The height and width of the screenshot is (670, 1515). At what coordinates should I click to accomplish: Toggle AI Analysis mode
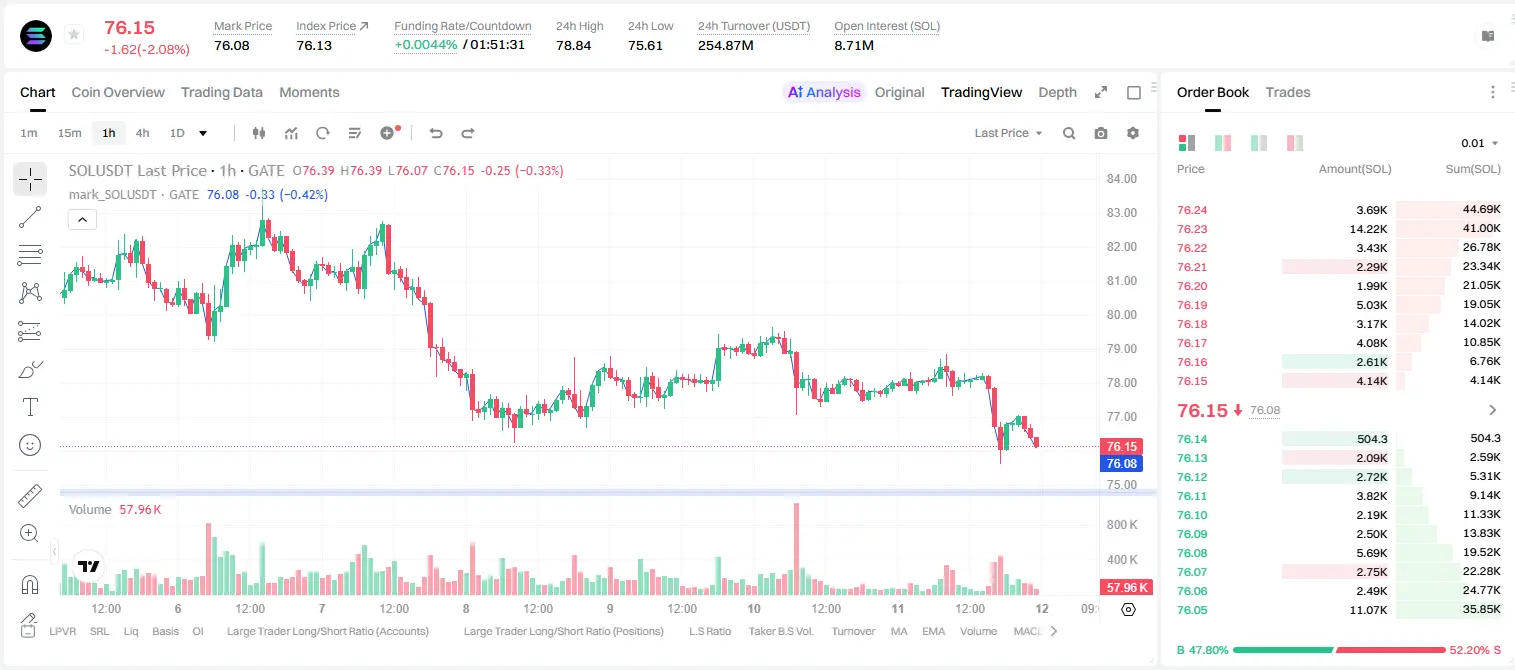tap(823, 92)
